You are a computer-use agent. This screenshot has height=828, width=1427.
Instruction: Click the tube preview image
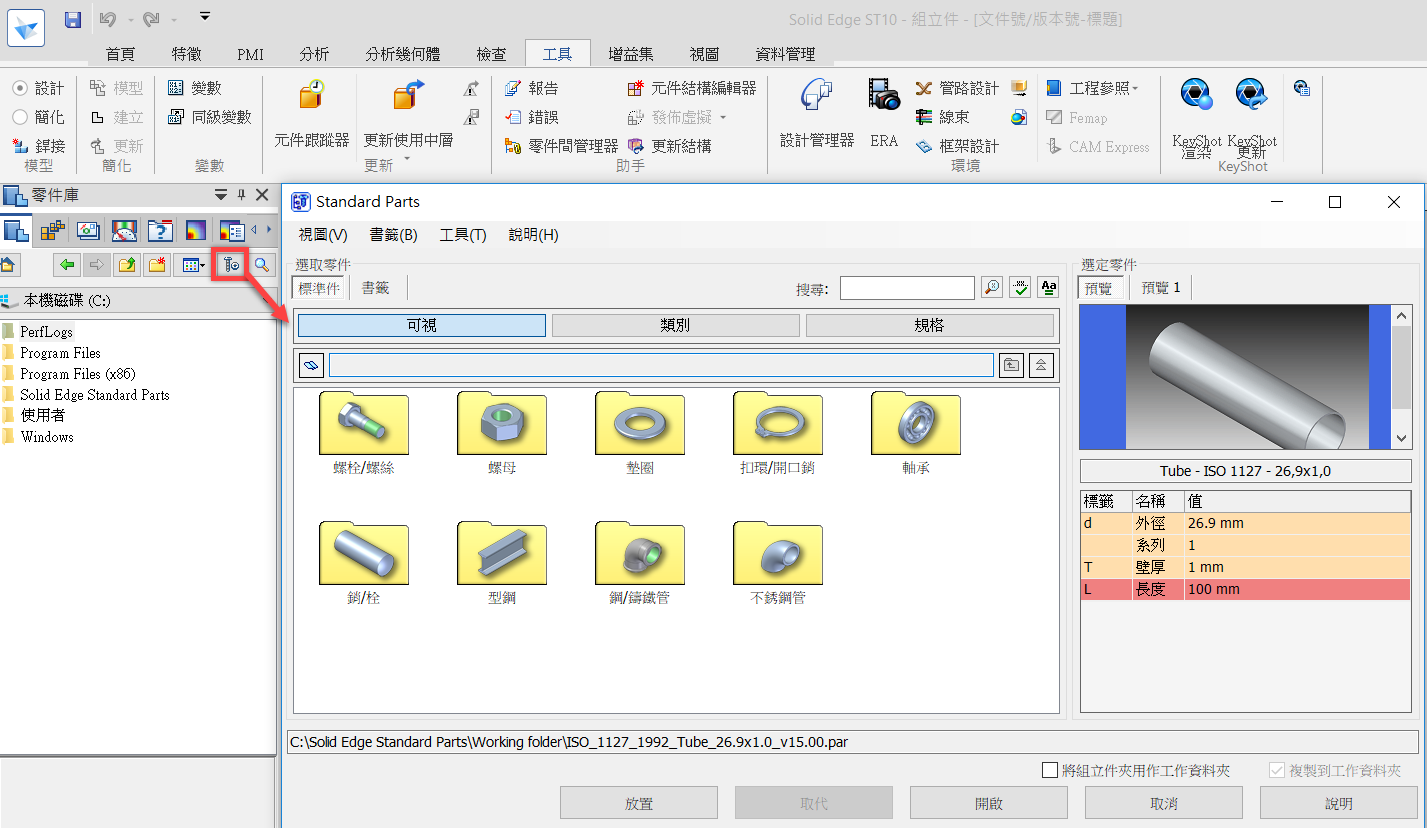1236,377
